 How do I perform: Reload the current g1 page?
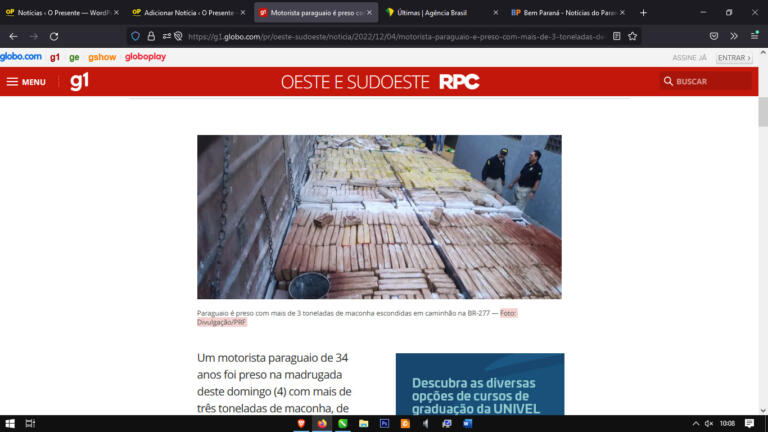54,36
